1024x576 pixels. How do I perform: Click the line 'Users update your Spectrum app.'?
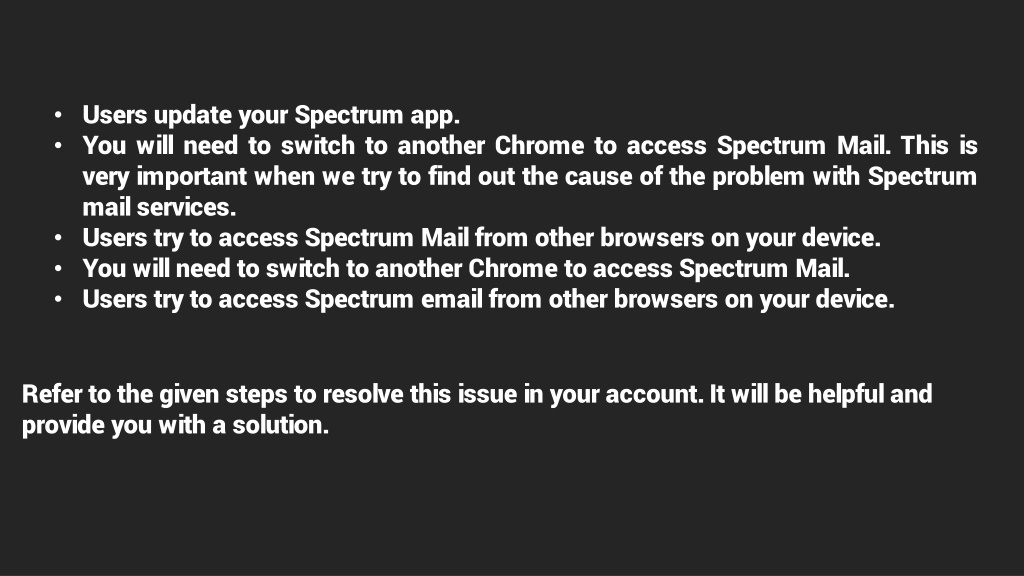tap(271, 115)
